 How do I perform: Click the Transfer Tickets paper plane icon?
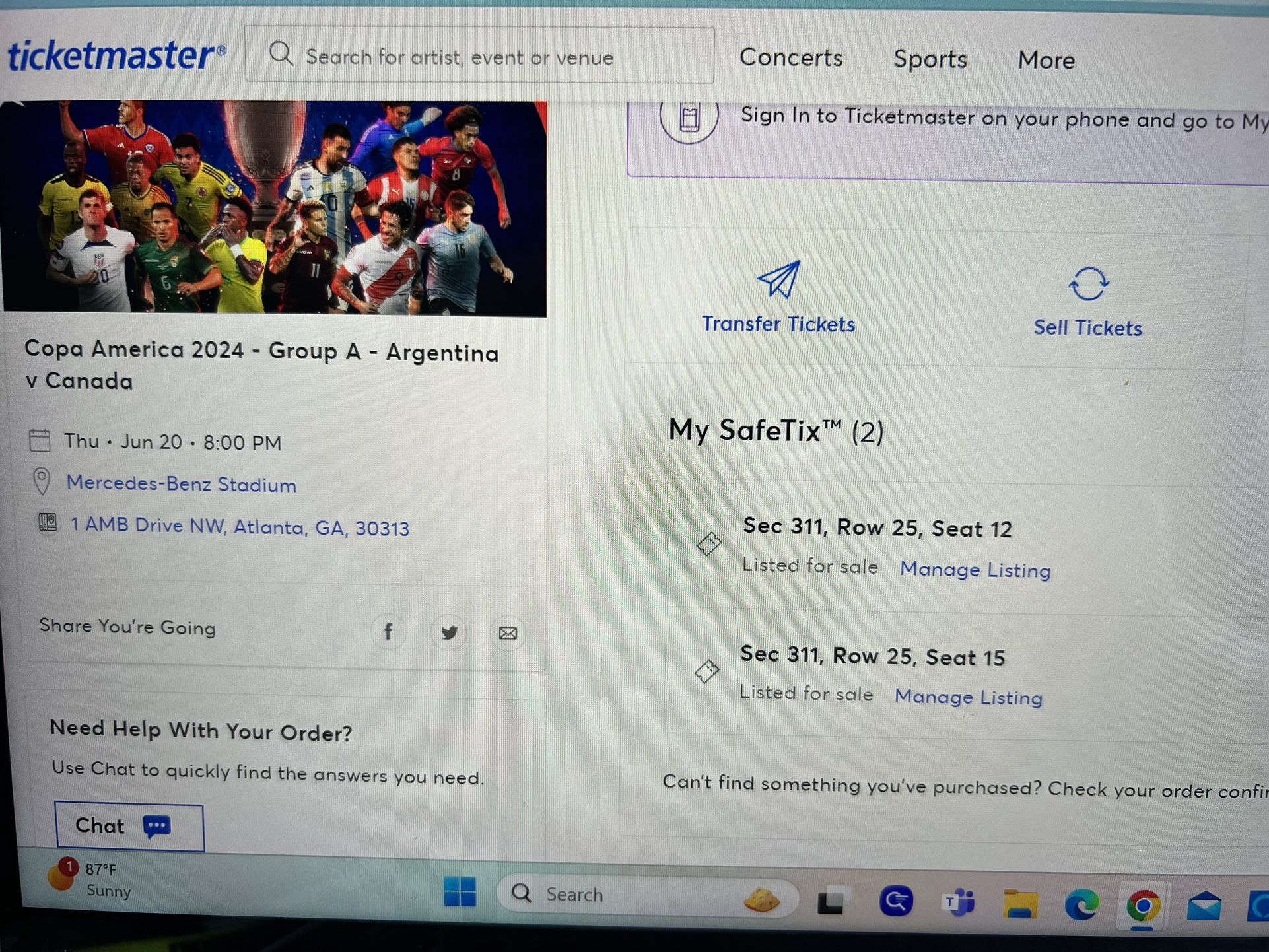[778, 279]
